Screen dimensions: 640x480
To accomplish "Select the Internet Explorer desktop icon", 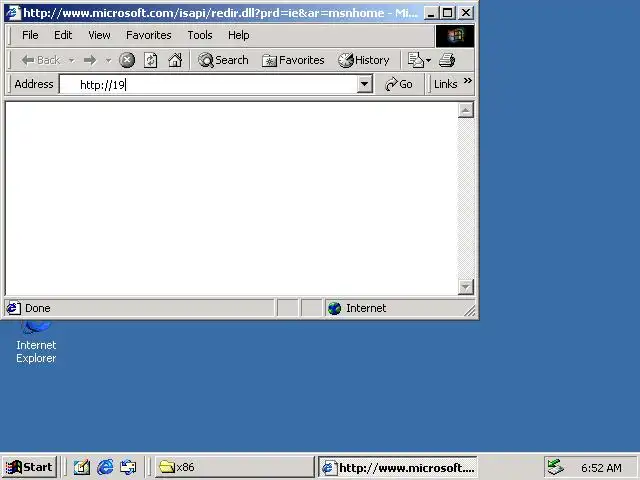I will [x=36, y=343].
